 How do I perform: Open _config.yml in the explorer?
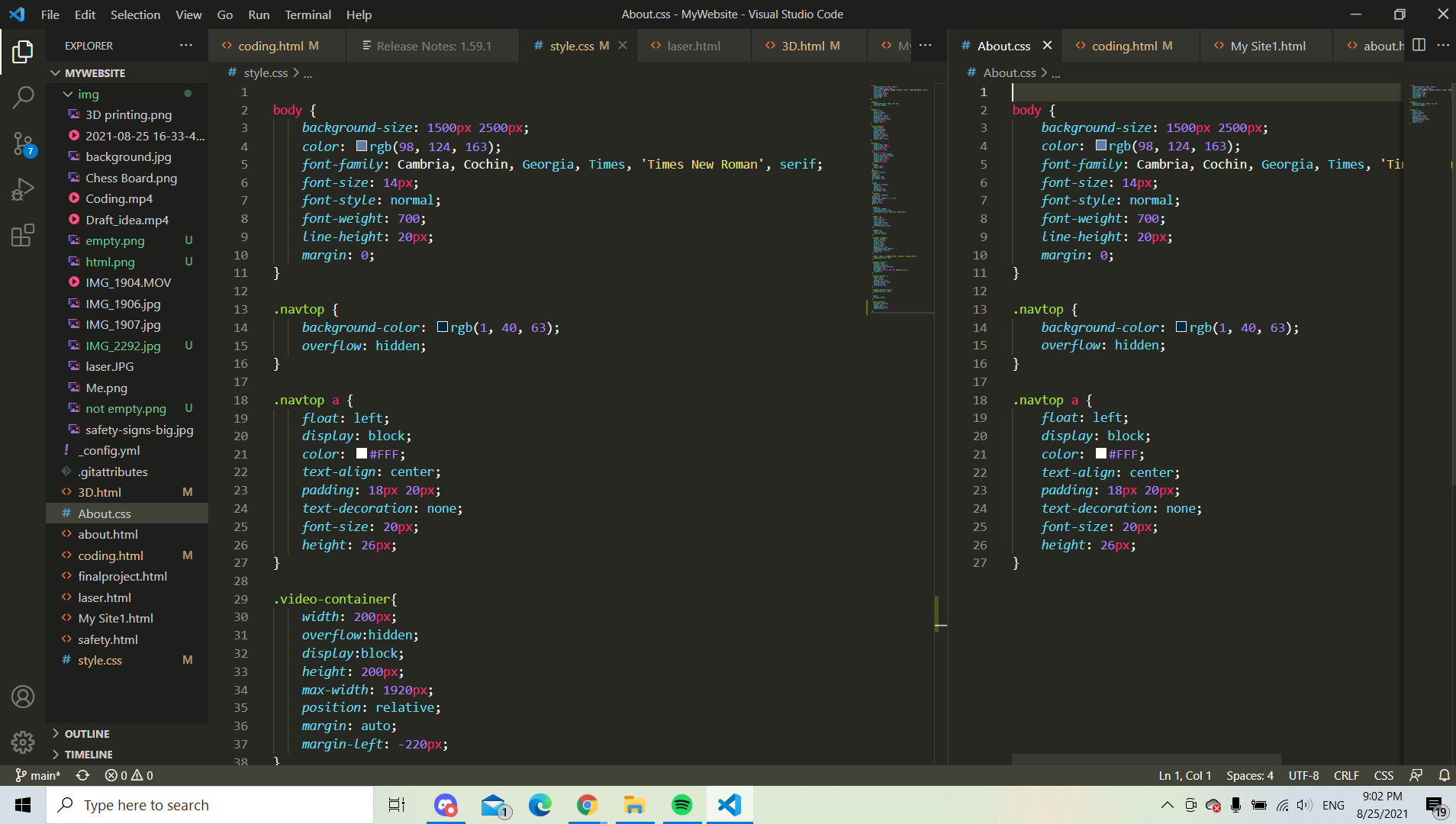click(x=127, y=450)
